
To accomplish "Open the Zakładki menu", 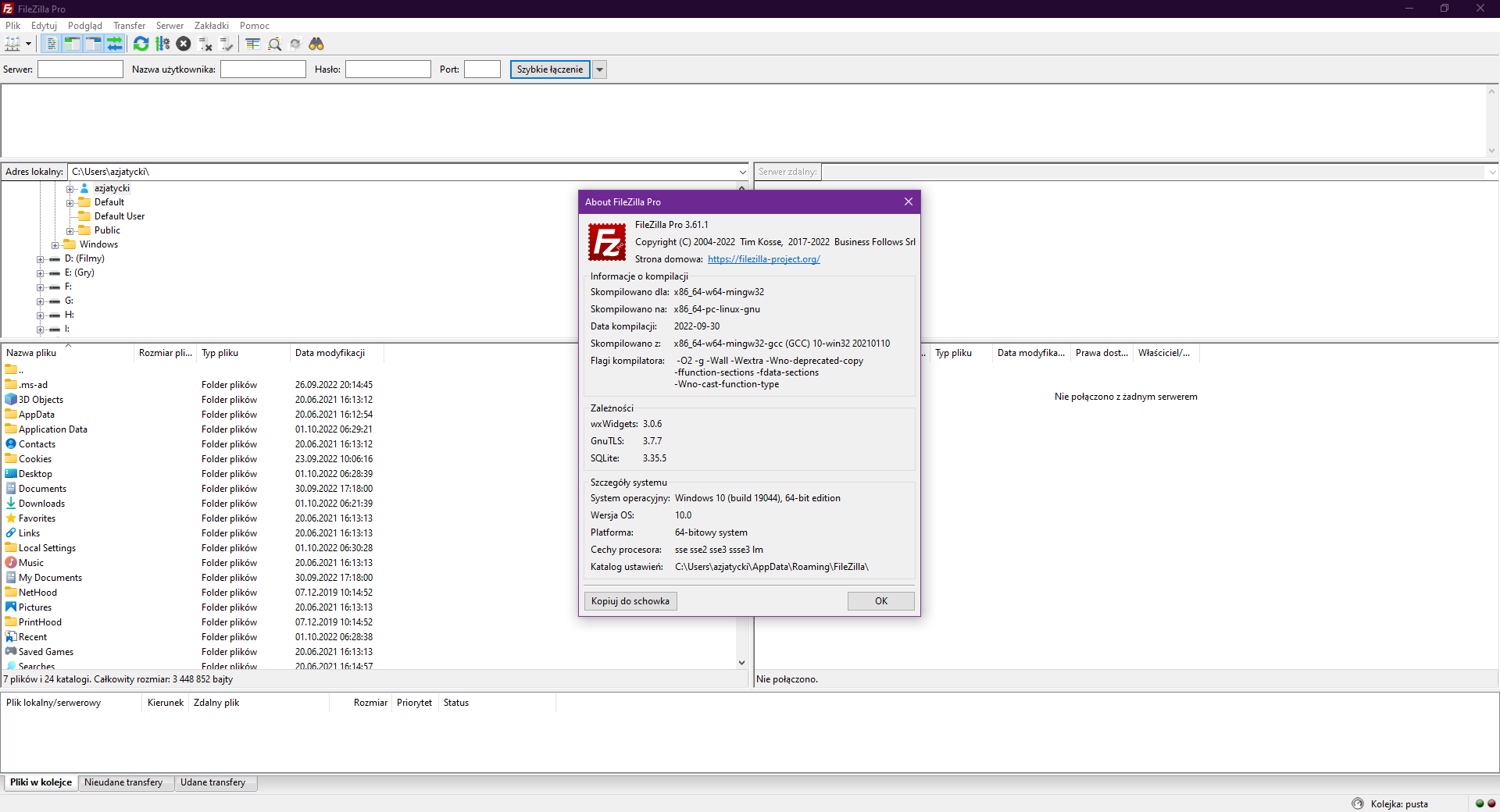I will tap(212, 26).
